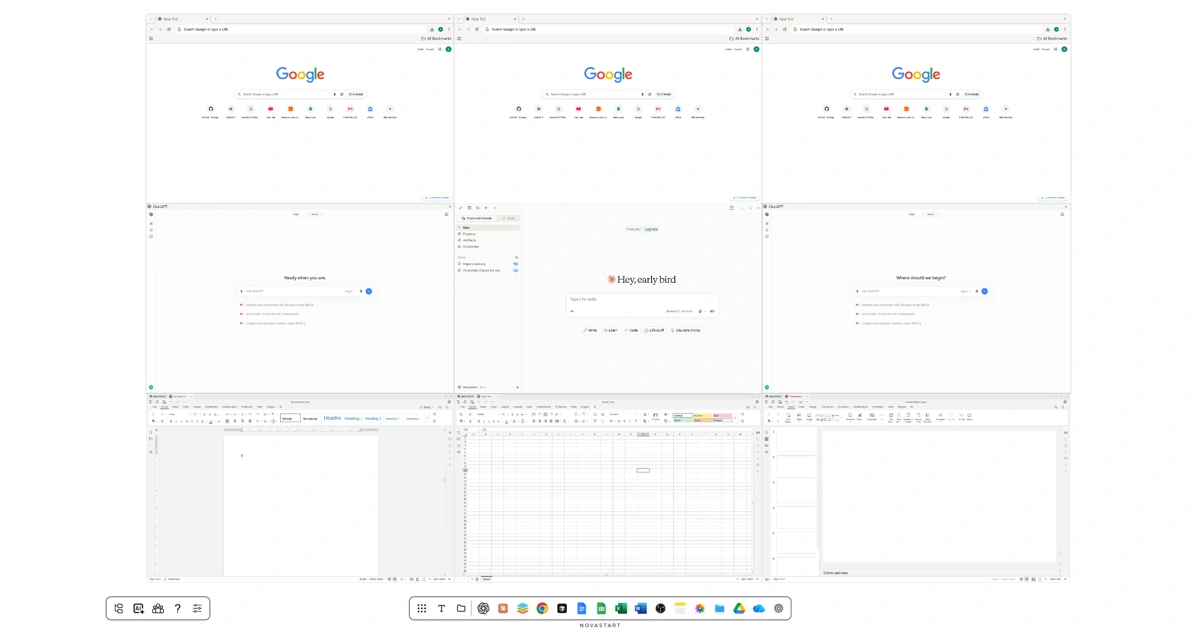This screenshot has height=630, width=1200.
Task: Click the GitHub shortcut in the middle Chrome window
Action: pyautogui.click(x=519, y=109)
